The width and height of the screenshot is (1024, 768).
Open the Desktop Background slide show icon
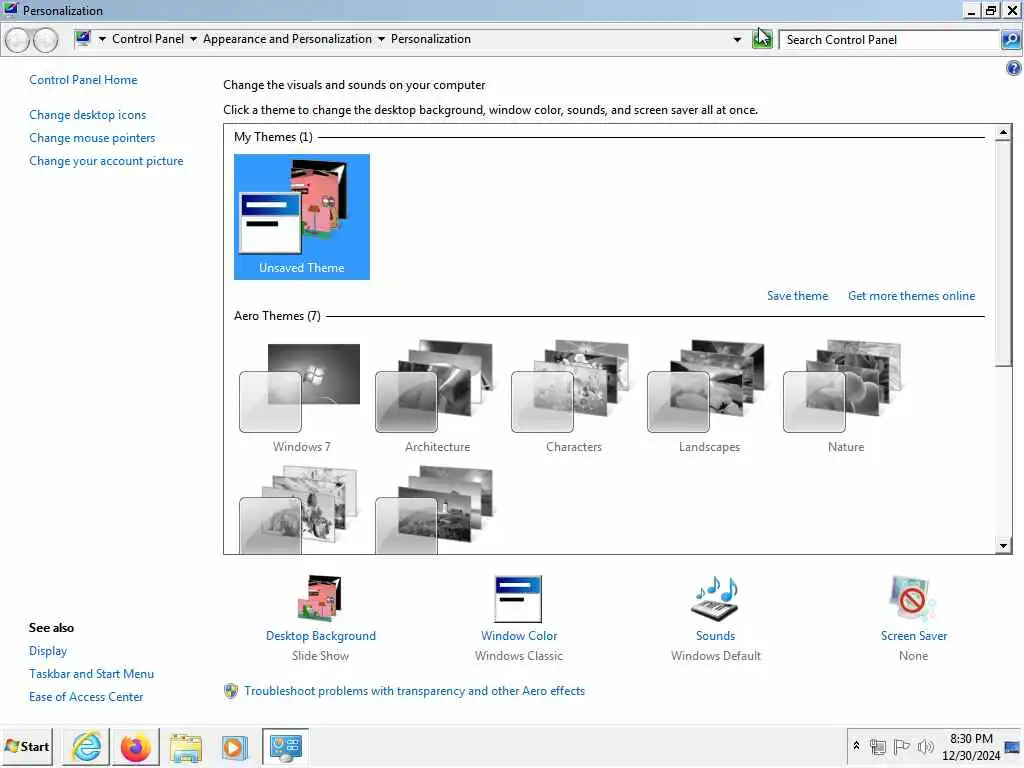coord(320,598)
